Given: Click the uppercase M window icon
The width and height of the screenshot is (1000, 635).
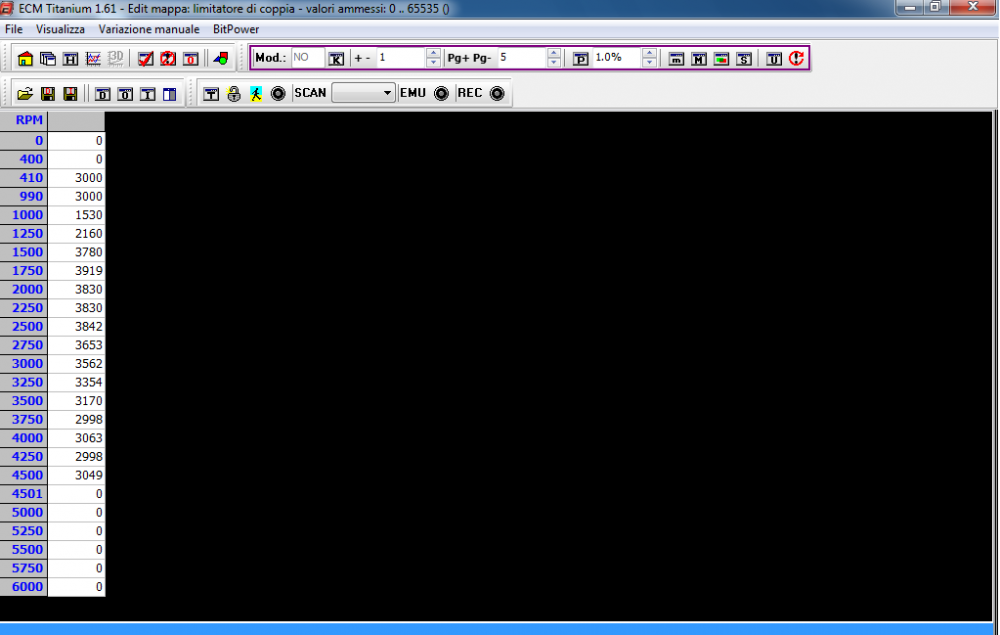Looking at the screenshot, I should coord(699,59).
